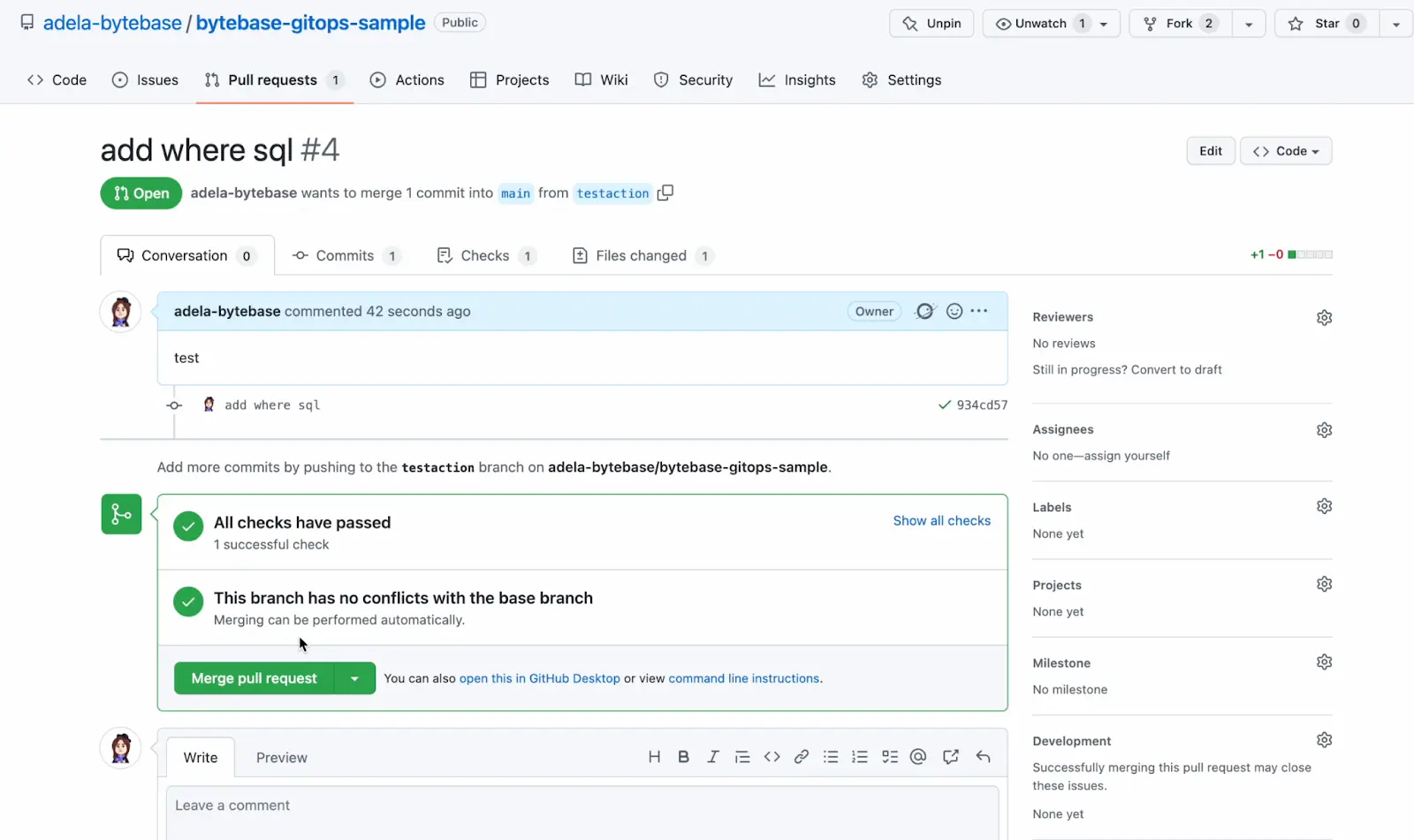Insert a bulleted list in the comment
The width and height of the screenshot is (1414, 840).
[x=830, y=756]
